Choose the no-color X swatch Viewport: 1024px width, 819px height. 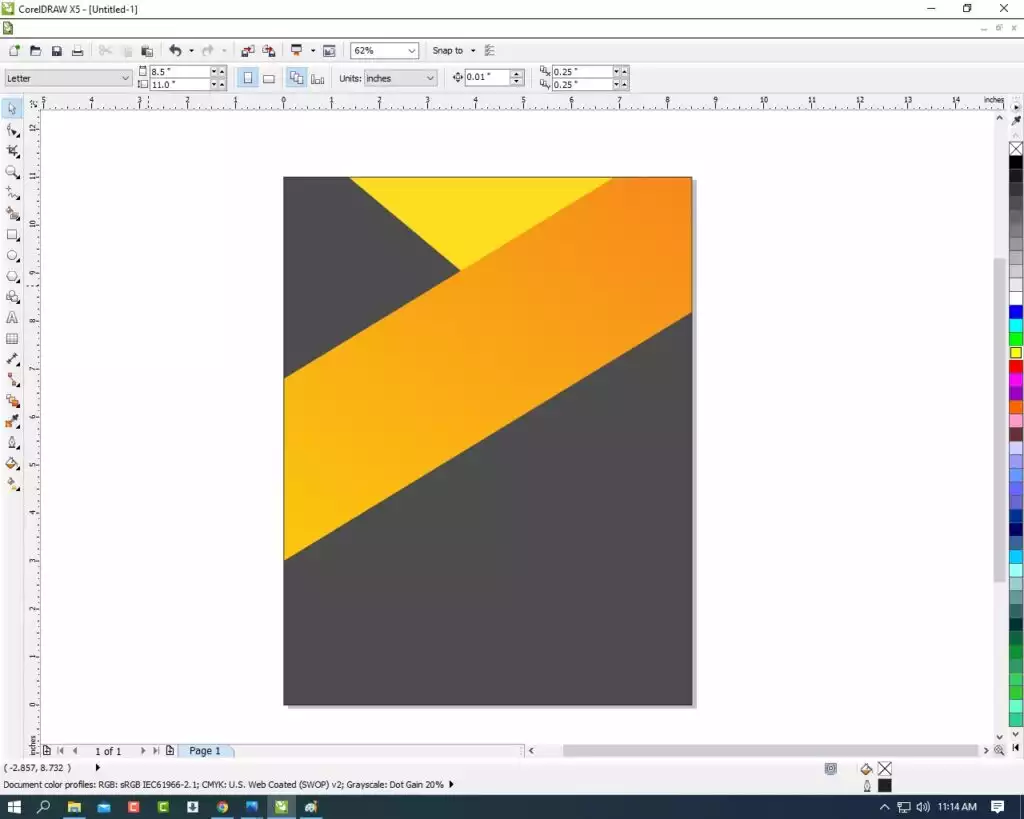coord(1016,148)
